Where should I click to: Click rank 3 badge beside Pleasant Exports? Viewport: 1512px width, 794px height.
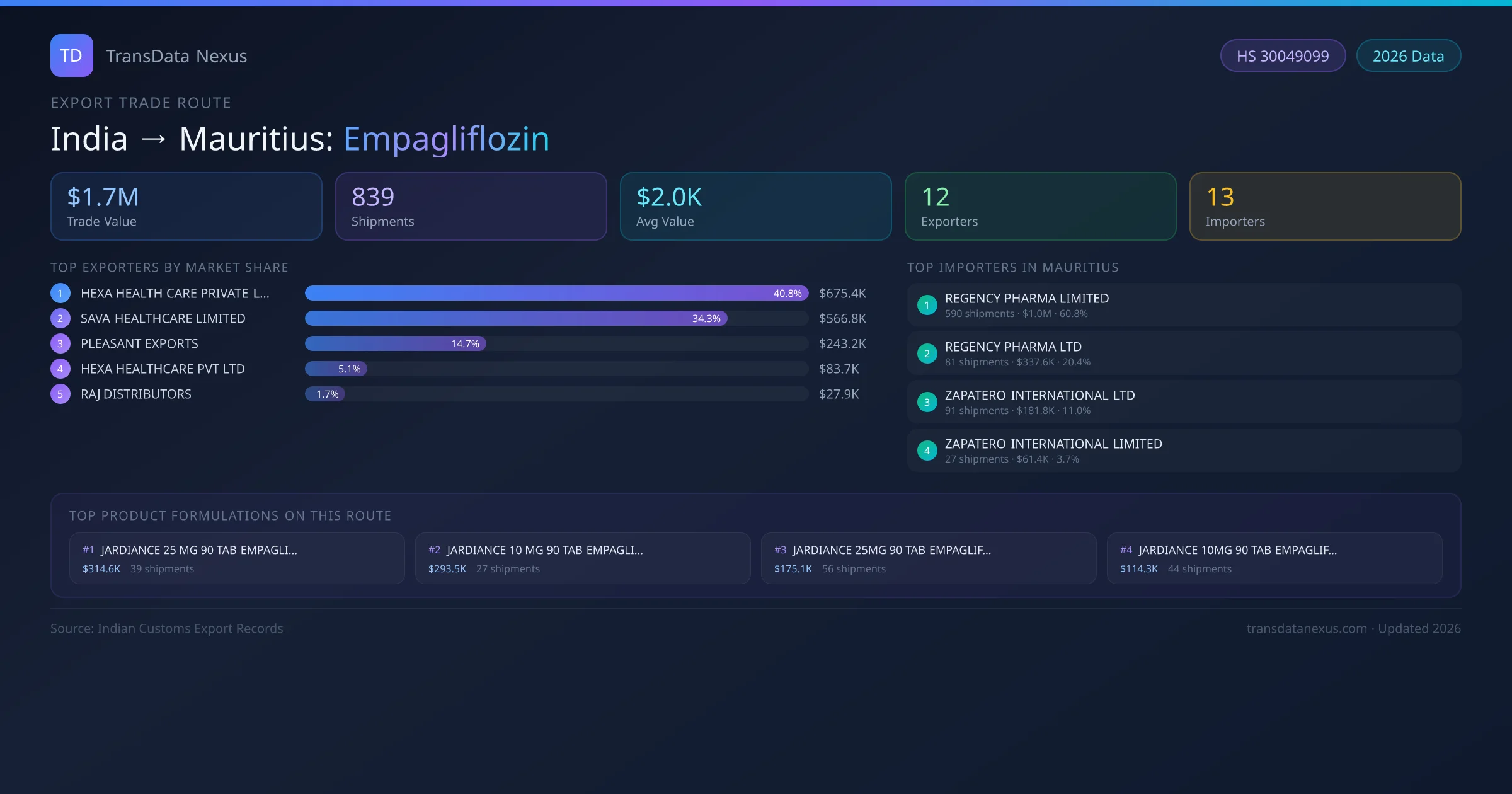pos(60,343)
